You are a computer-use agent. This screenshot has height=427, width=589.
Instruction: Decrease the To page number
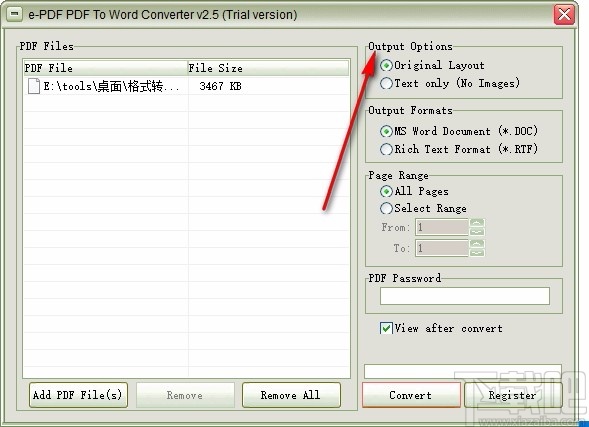tap(477, 252)
